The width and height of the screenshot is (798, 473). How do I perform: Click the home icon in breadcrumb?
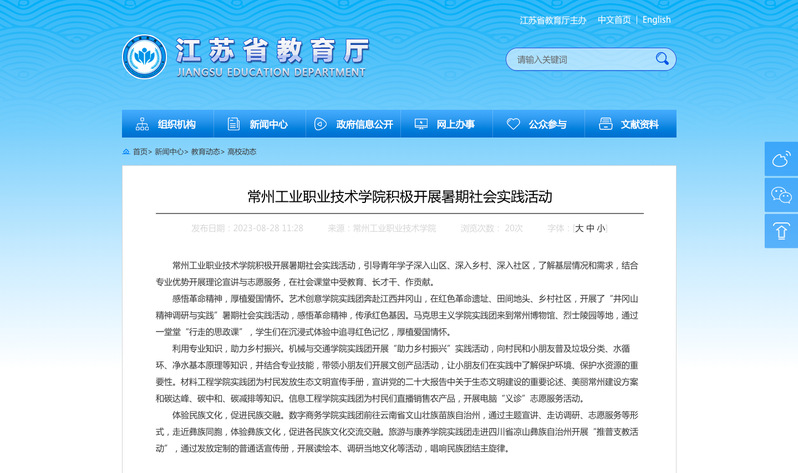[x=126, y=152]
